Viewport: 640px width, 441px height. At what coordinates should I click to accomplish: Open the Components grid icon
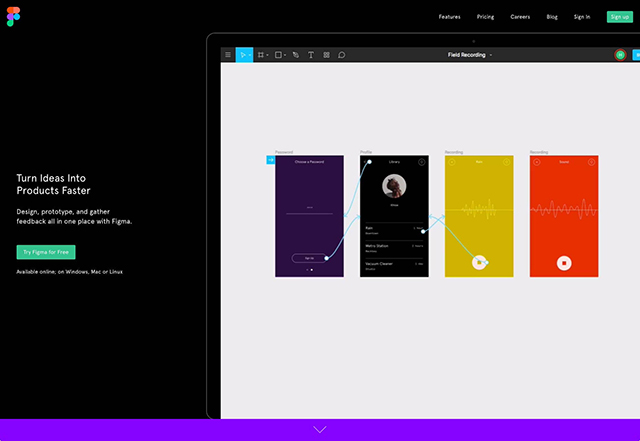pyautogui.click(x=327, y=55)
